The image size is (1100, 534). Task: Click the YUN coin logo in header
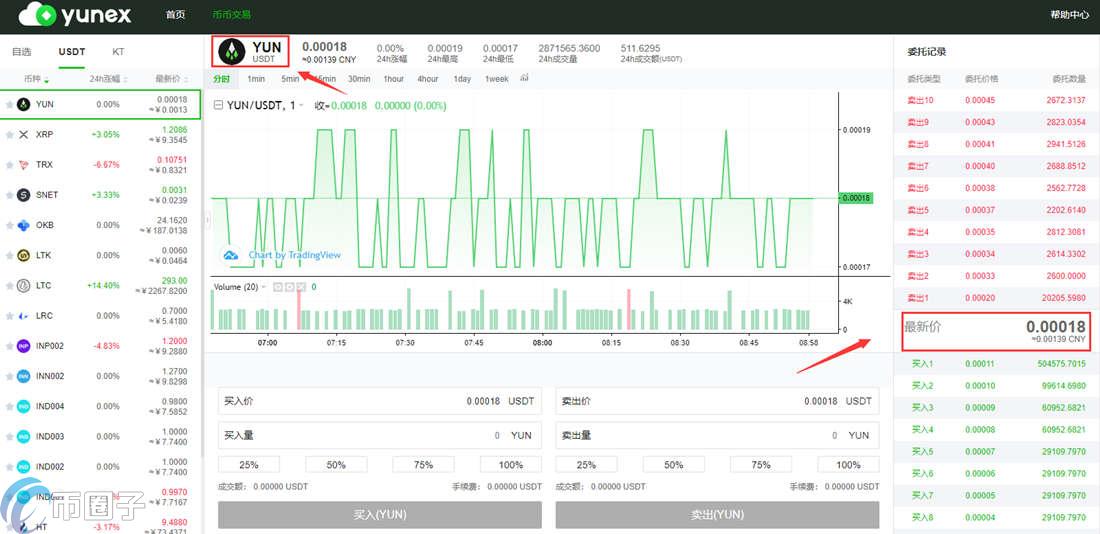coord(232,53)
